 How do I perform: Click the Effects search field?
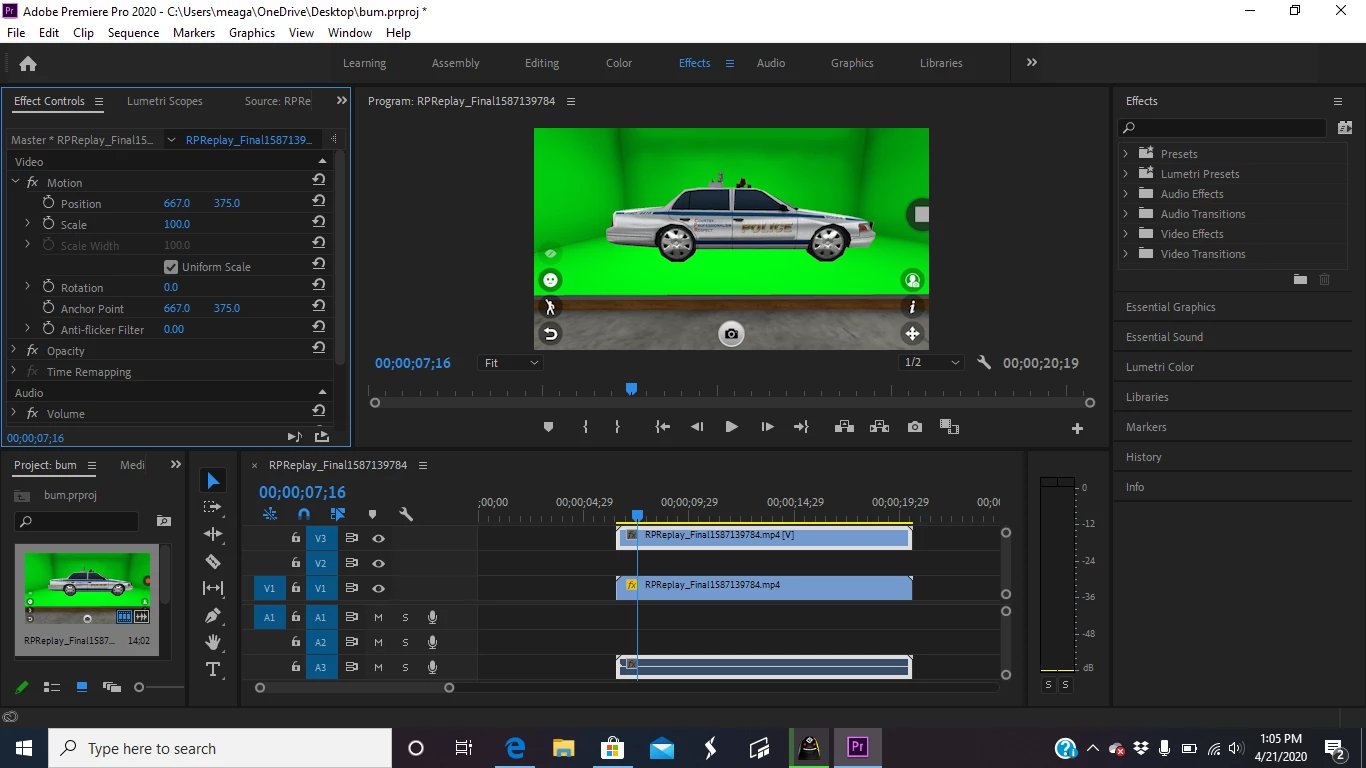(1222, 128)
